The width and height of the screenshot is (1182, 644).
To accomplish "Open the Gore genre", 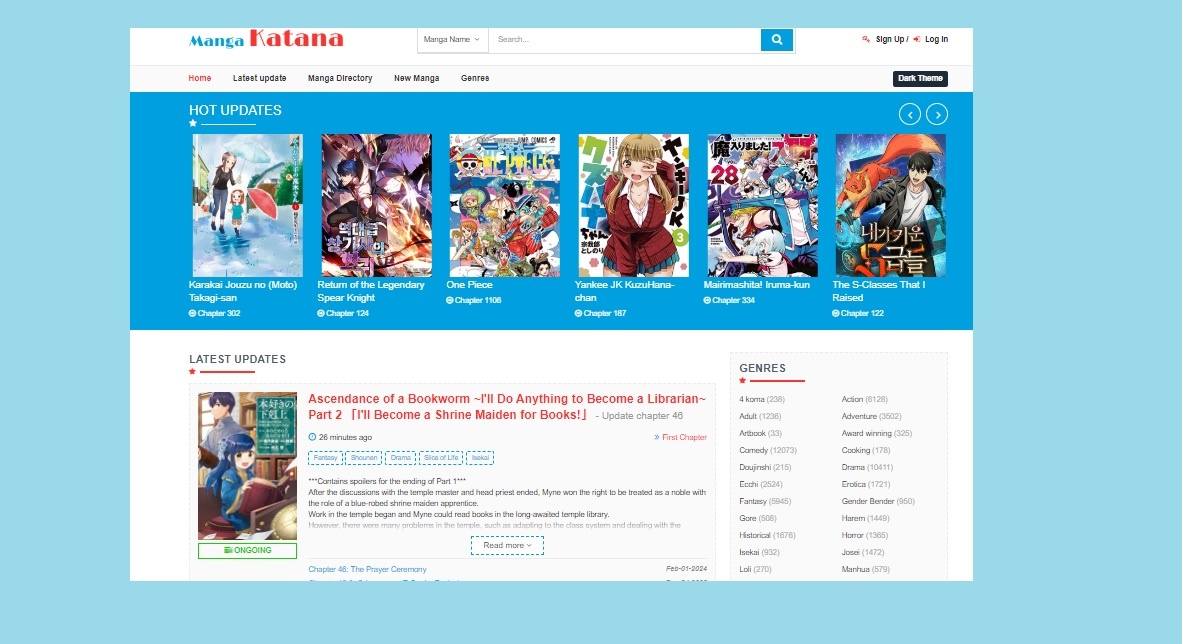I will click(x=758, y=518).
